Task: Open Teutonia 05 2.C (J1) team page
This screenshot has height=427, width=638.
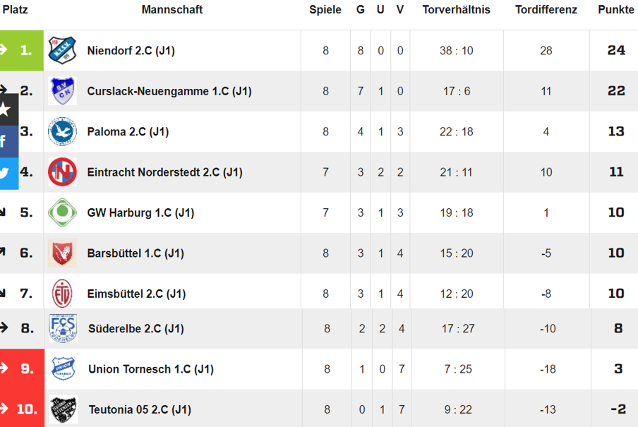Action: [x=140, y=410]
